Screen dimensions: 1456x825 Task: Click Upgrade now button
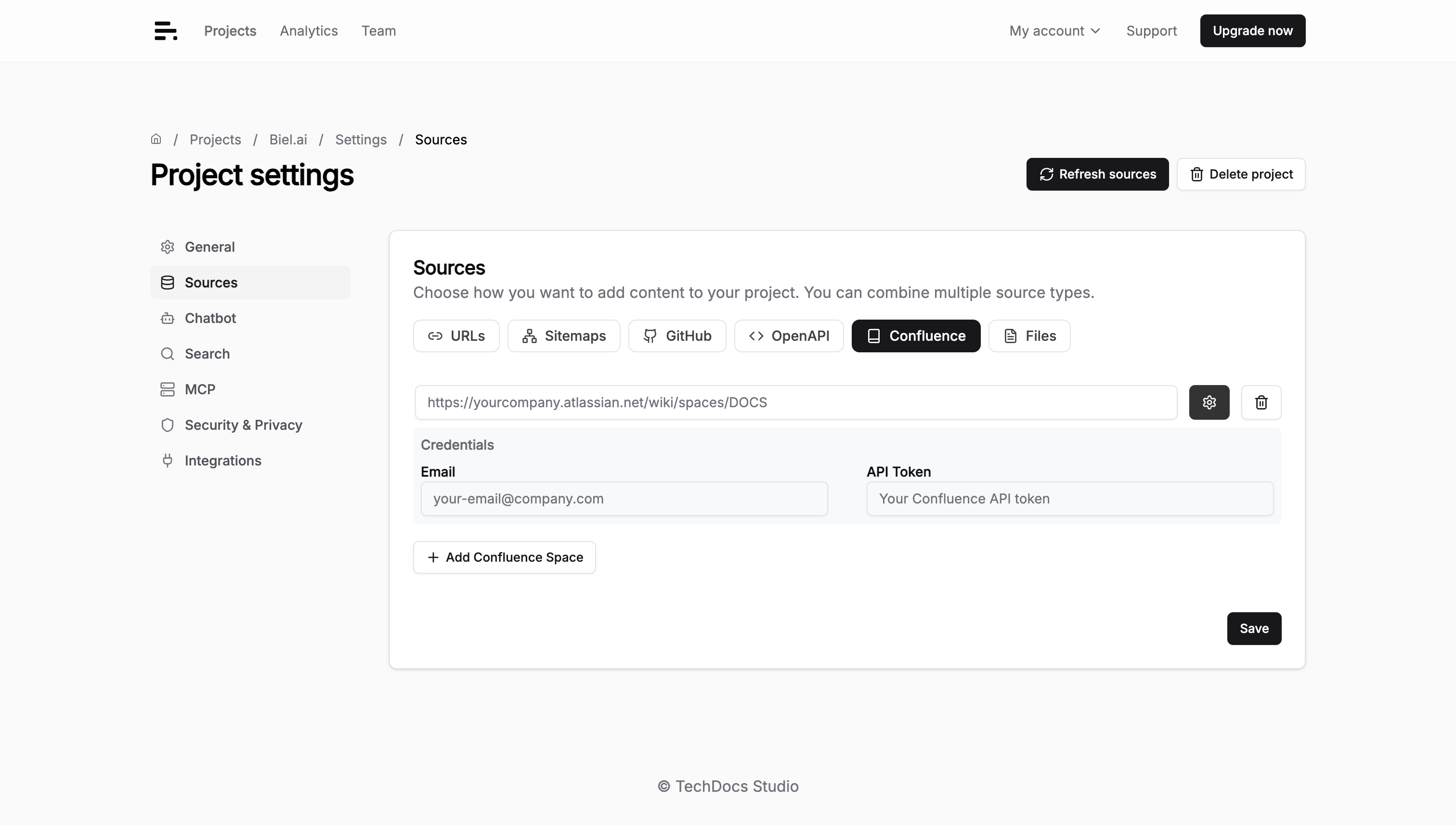pyautogui.click(x=1252, y=31)
